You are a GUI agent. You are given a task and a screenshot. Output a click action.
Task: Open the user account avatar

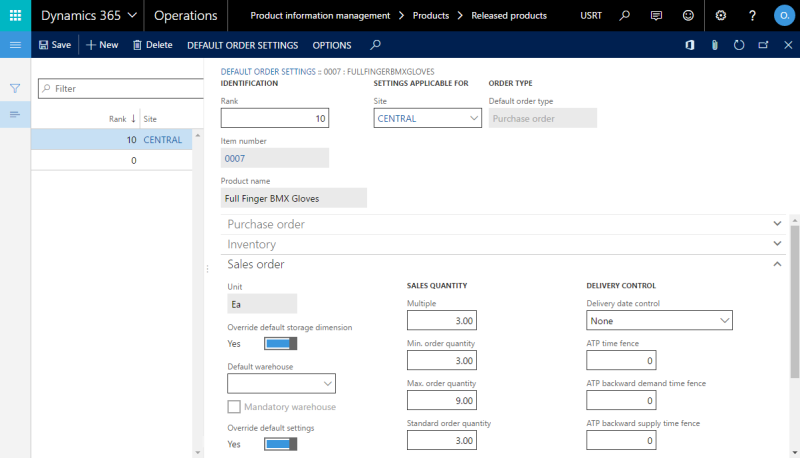(x=784, y=16)
